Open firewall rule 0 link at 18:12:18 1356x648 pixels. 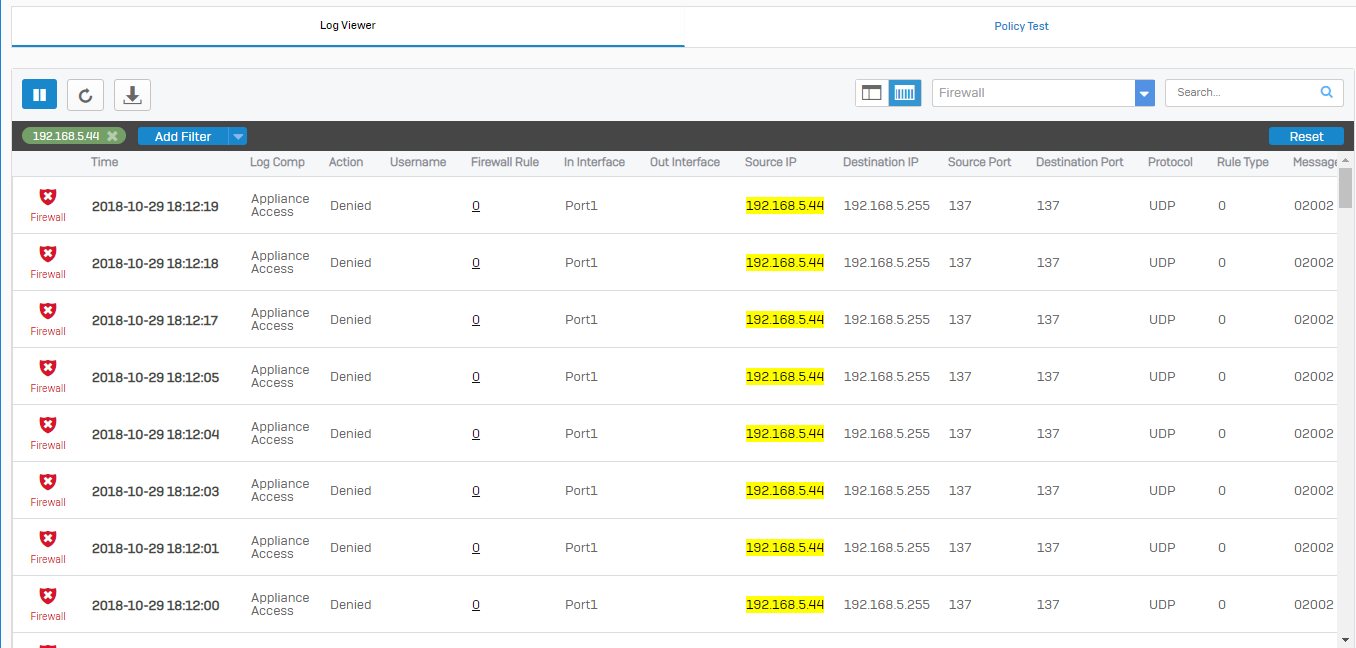tap(476, 263)
